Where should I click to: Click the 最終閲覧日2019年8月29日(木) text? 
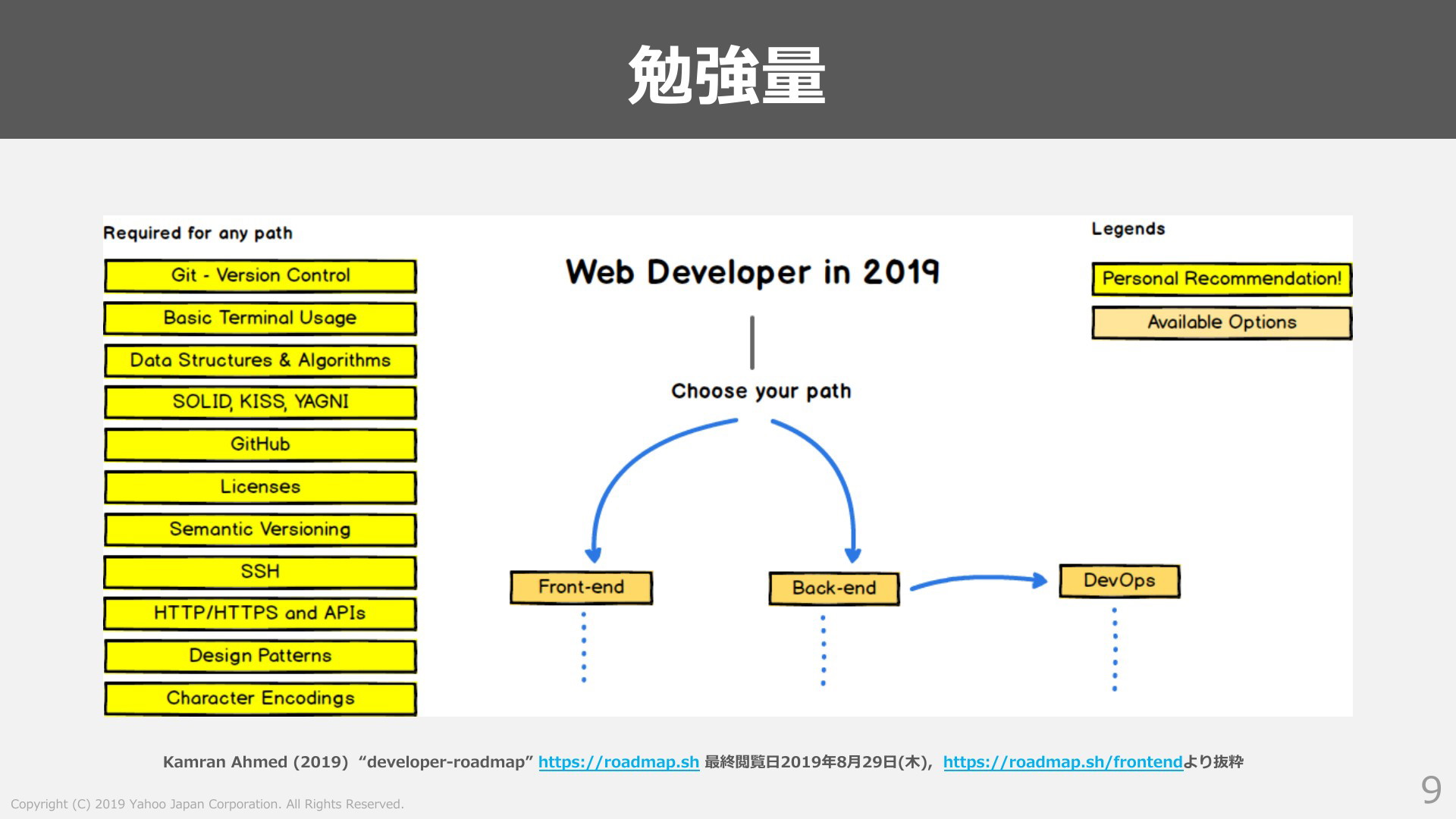pyautogui.click(x=818, y=762)
